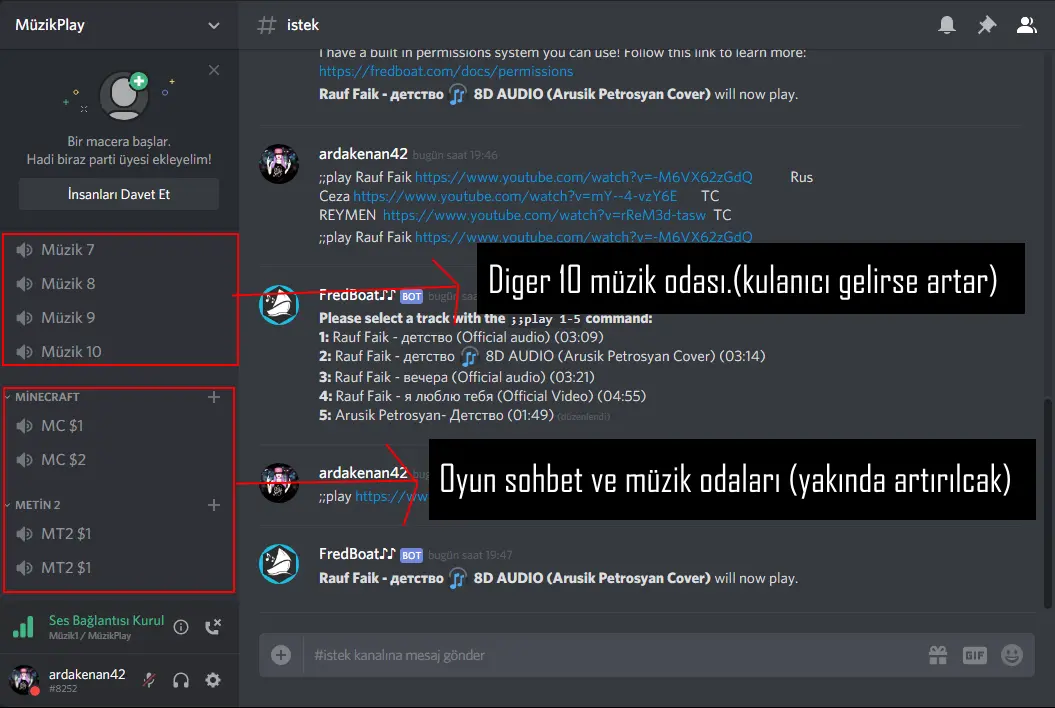The width and height of the screenshot is (1055, 708).
Task: Open GIF picker button
Action: click(x=974, y=655)
